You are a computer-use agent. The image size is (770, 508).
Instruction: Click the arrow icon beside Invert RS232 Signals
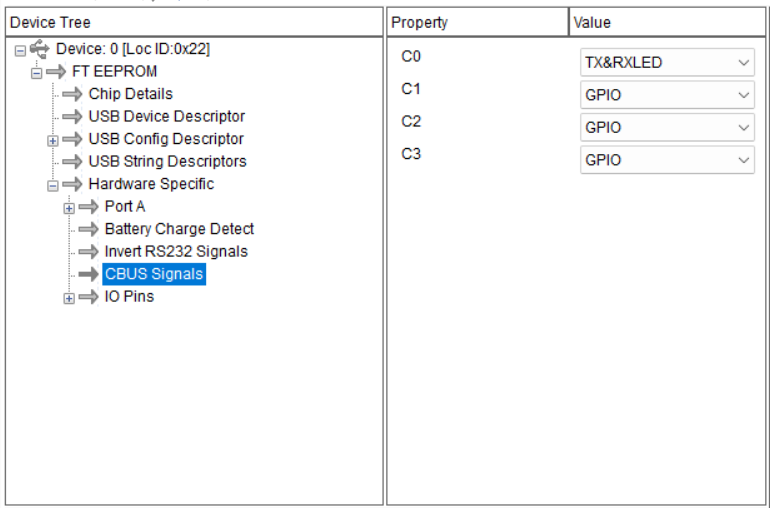point(88,252)
